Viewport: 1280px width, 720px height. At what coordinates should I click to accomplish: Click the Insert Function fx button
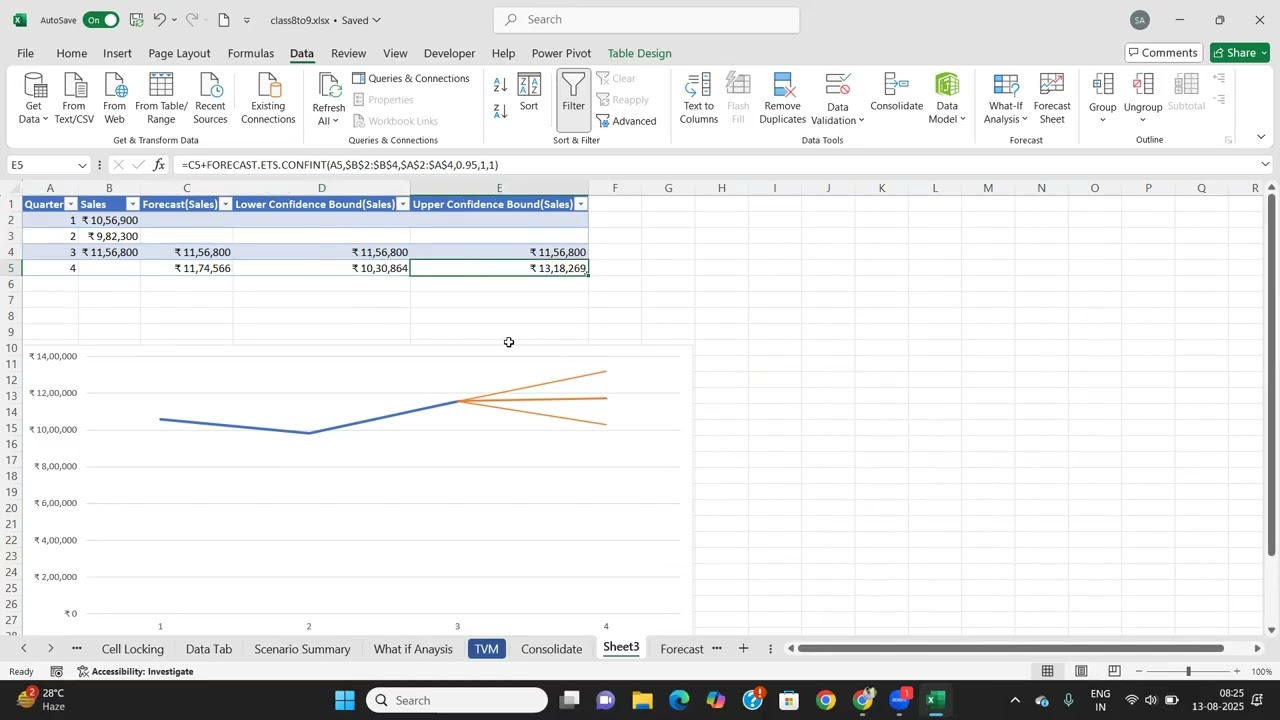(x=159, y=165)
